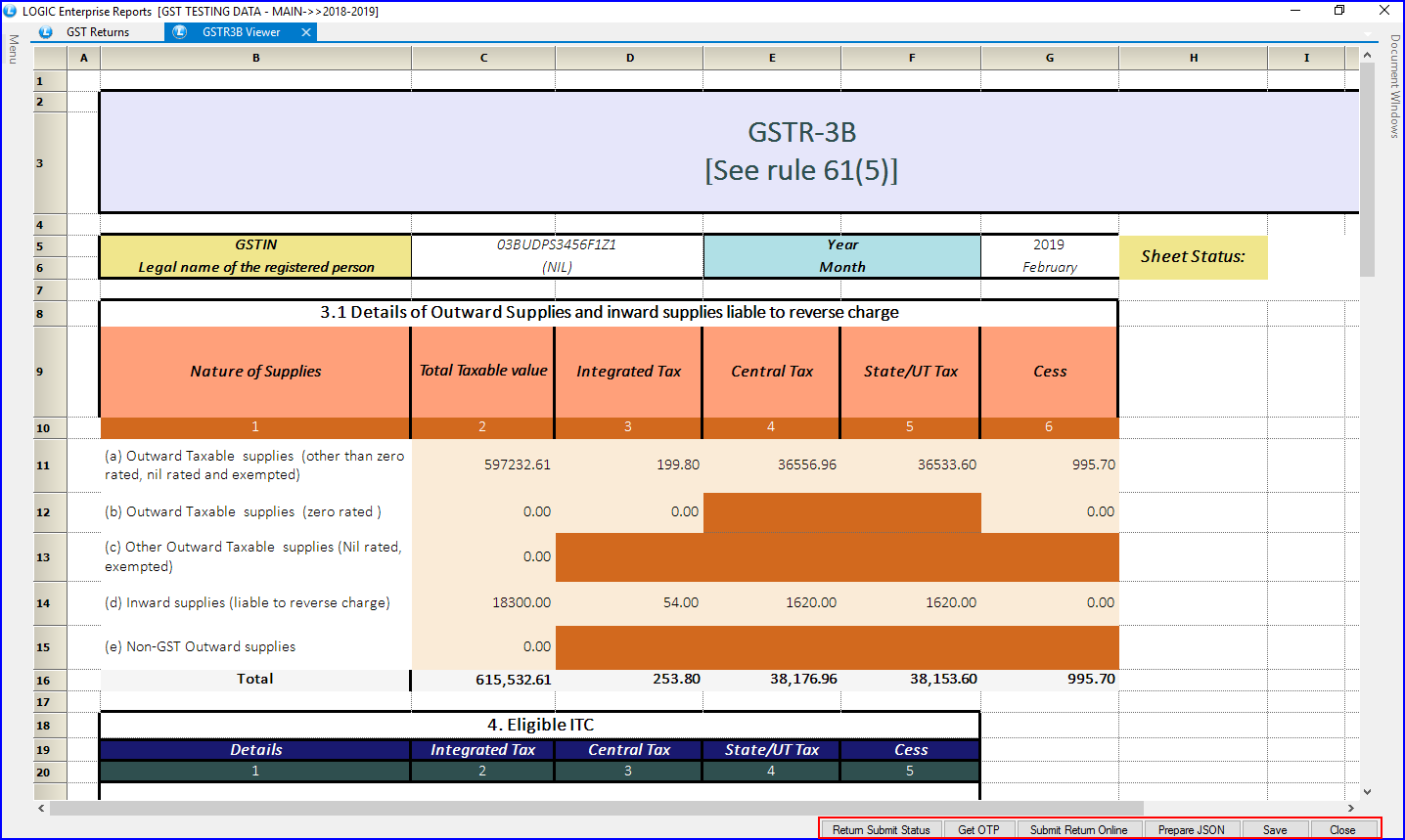Click the year value 2019
This screenshot has width=1405, height=840.
tap(1049, 244)
